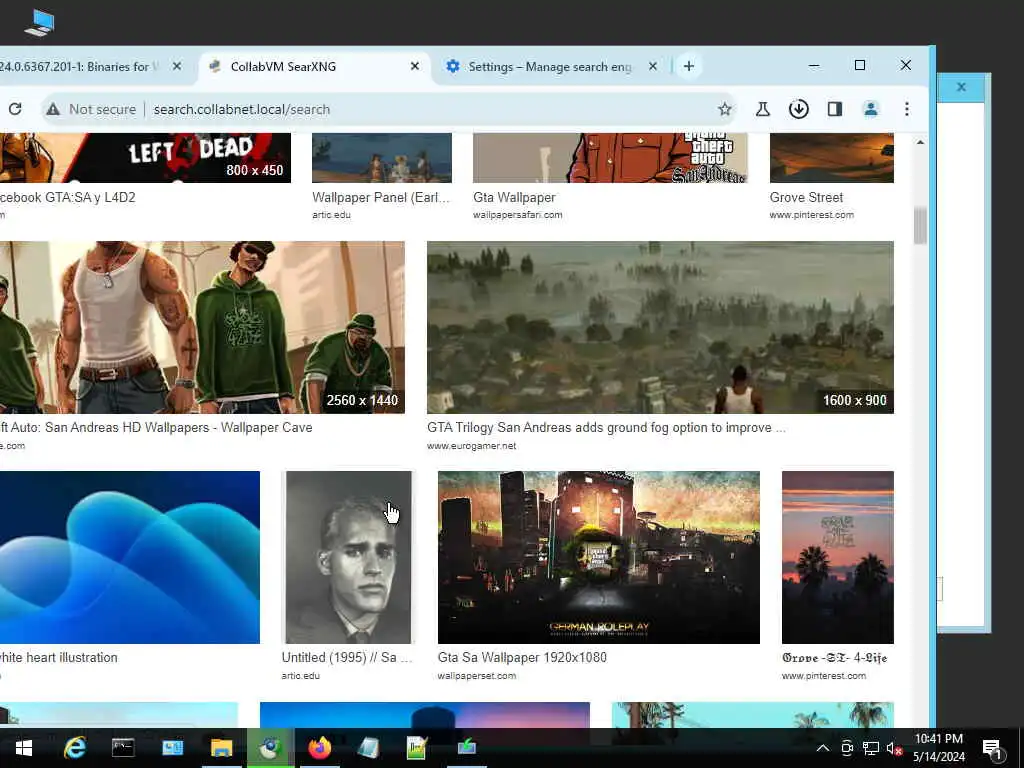
Task: Show hidden system tray icons
Action: tap(823, 748)
